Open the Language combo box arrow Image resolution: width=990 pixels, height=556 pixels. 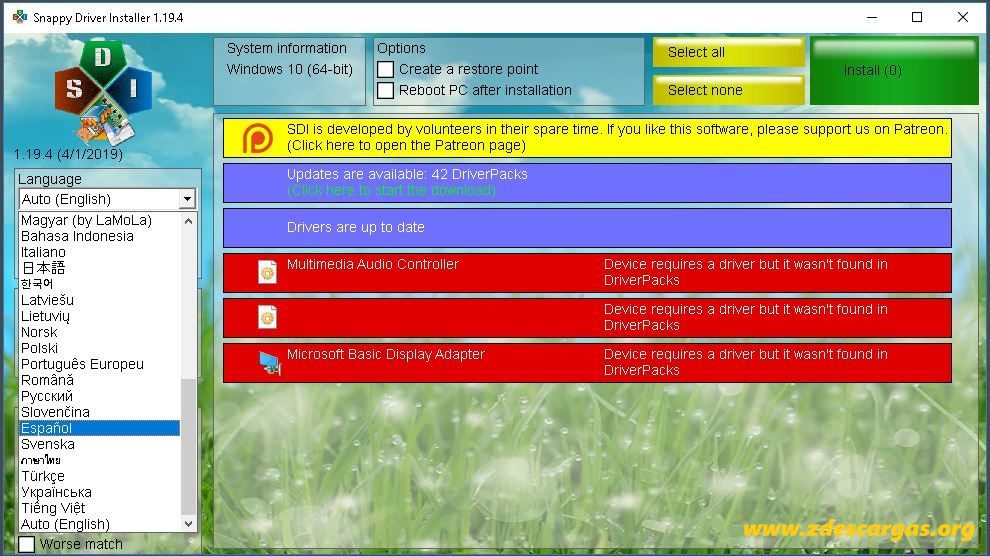point(188,199)
